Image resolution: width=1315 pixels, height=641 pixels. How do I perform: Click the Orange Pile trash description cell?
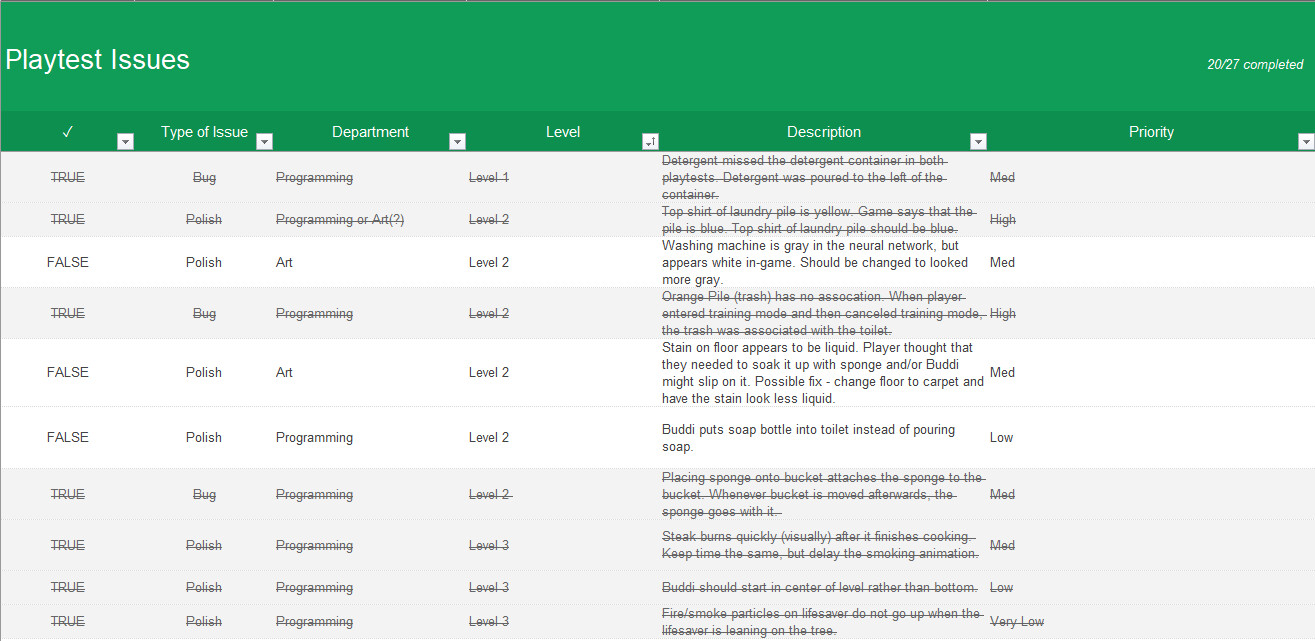point(822,313)
